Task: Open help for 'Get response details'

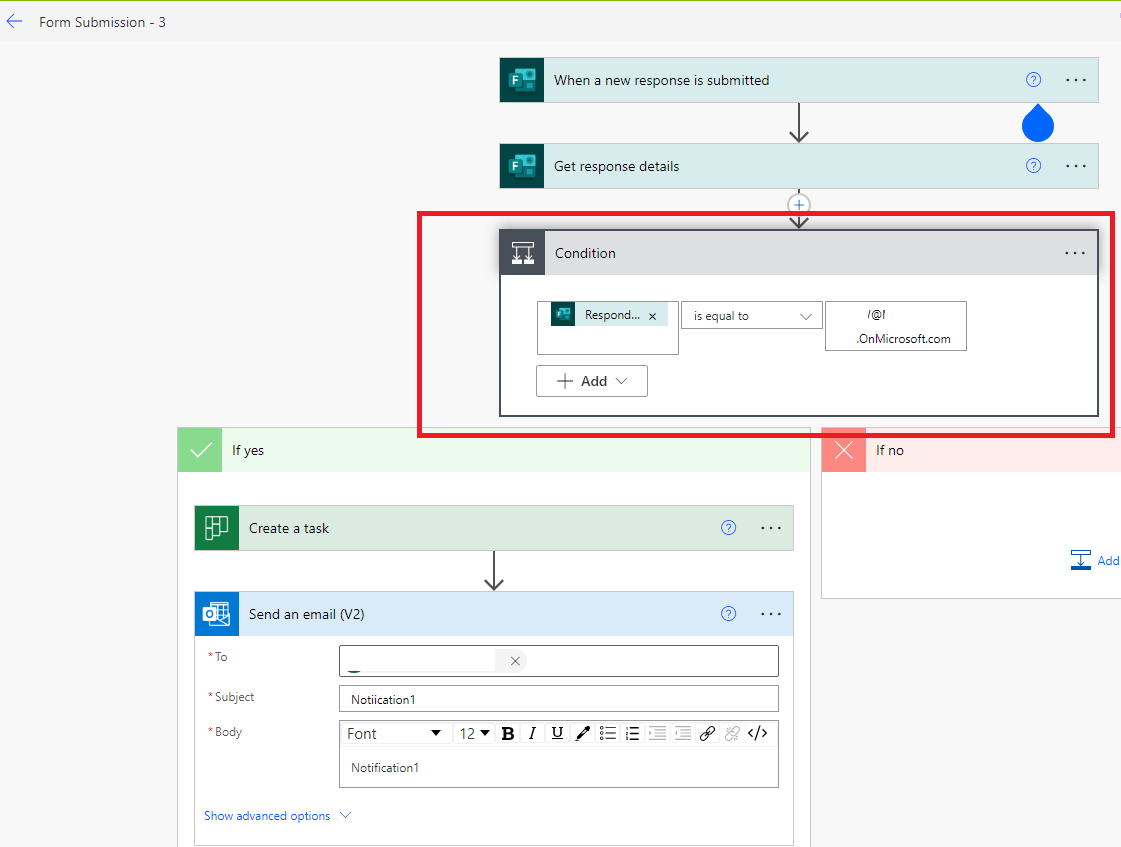Action: click(x=1033, y=166)
